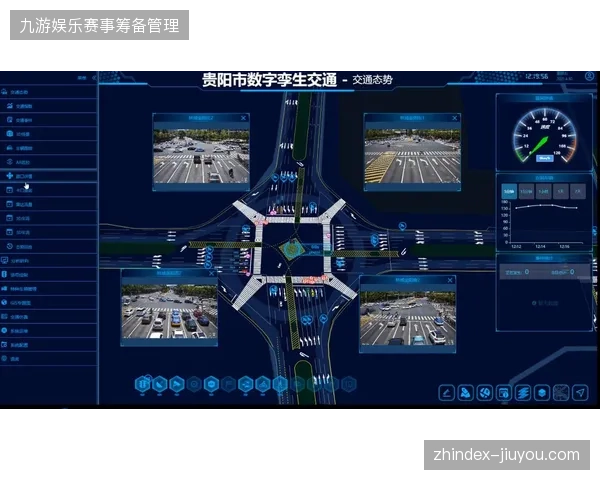Select the middle time-range tab above the chart
Screen dimensions: 600x480
543,191
